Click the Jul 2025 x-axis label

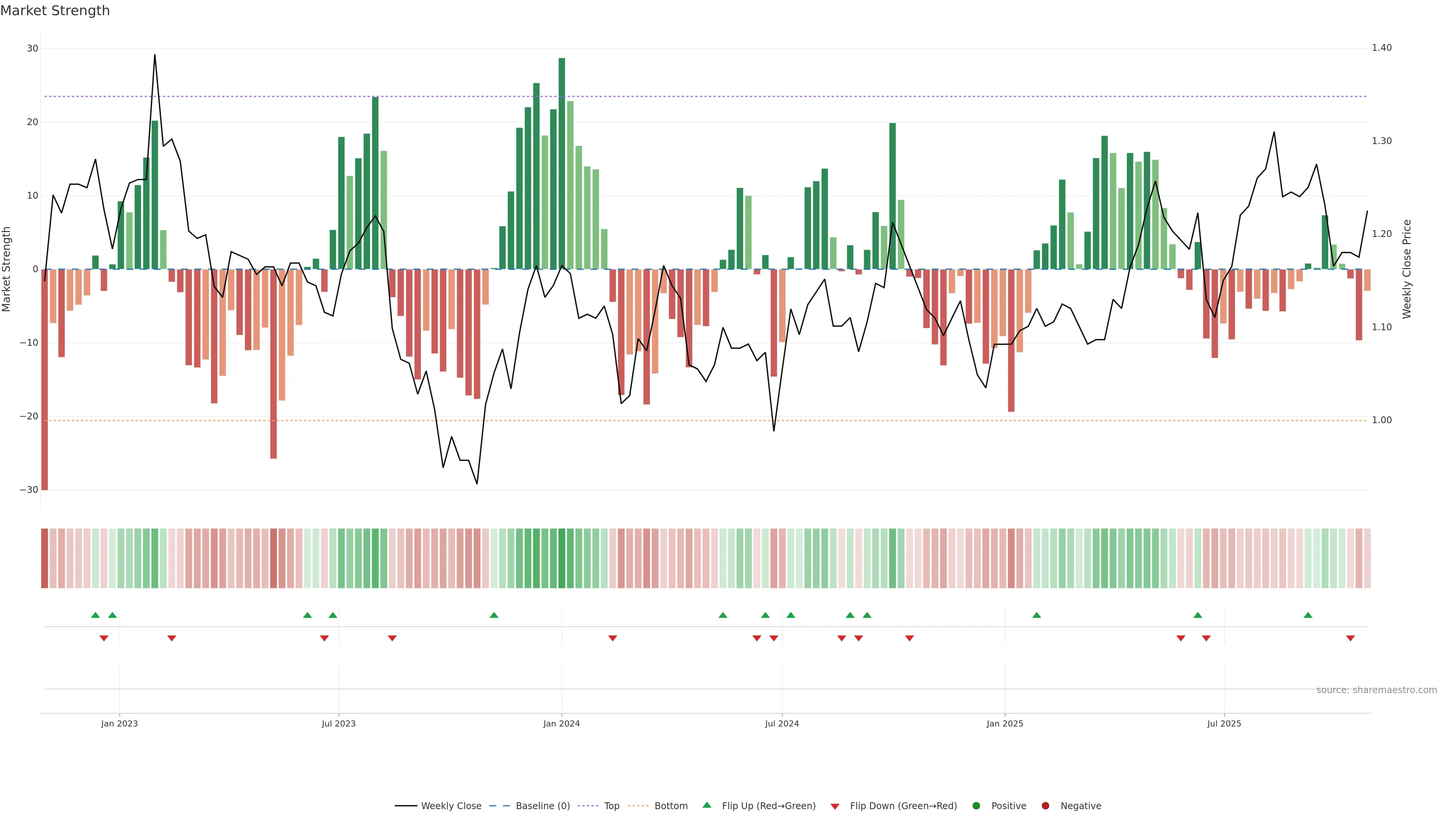click(1224, 723)
